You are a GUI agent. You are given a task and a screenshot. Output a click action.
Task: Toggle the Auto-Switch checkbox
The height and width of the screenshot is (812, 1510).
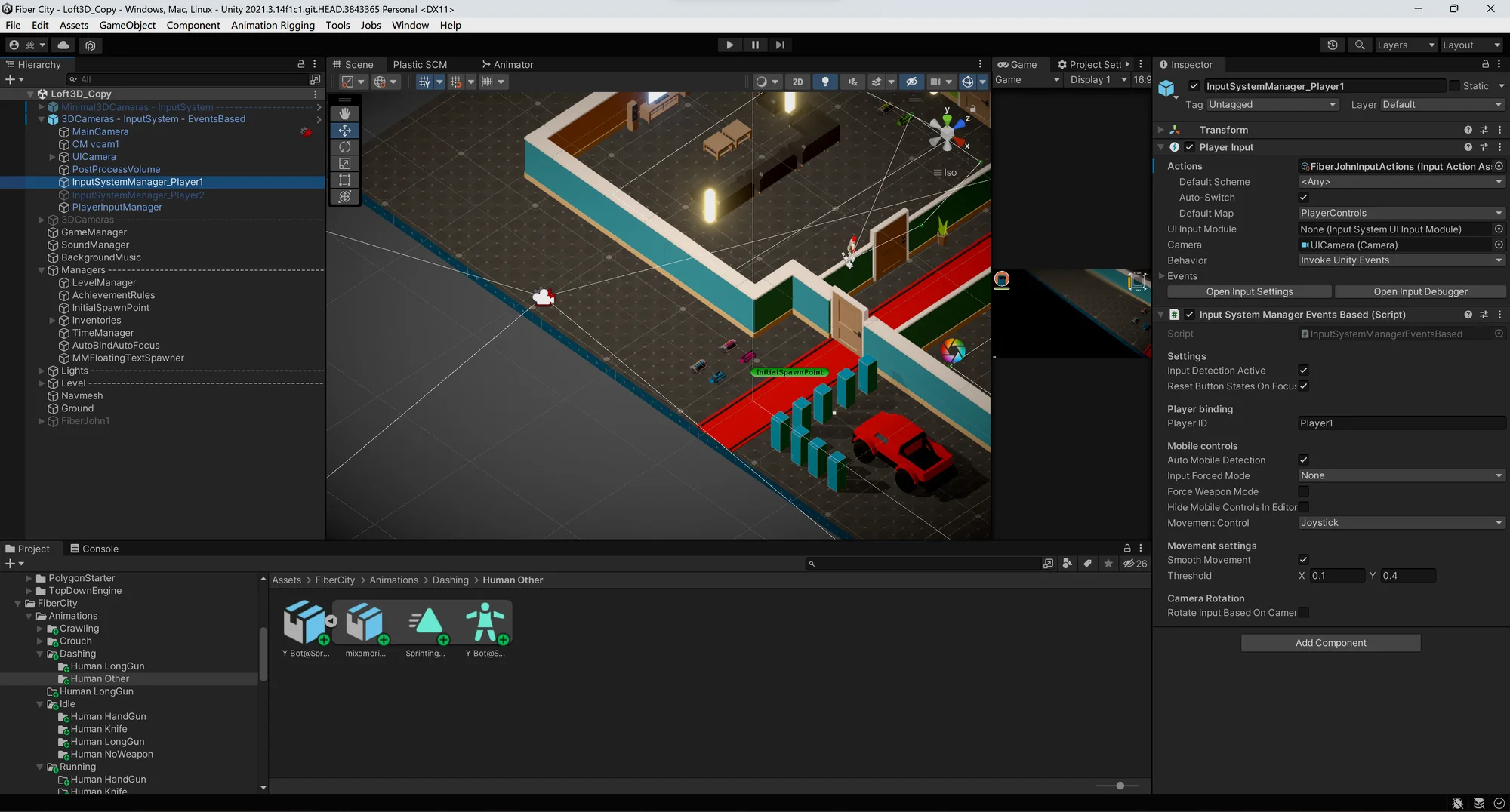[x=1303, y=198]
